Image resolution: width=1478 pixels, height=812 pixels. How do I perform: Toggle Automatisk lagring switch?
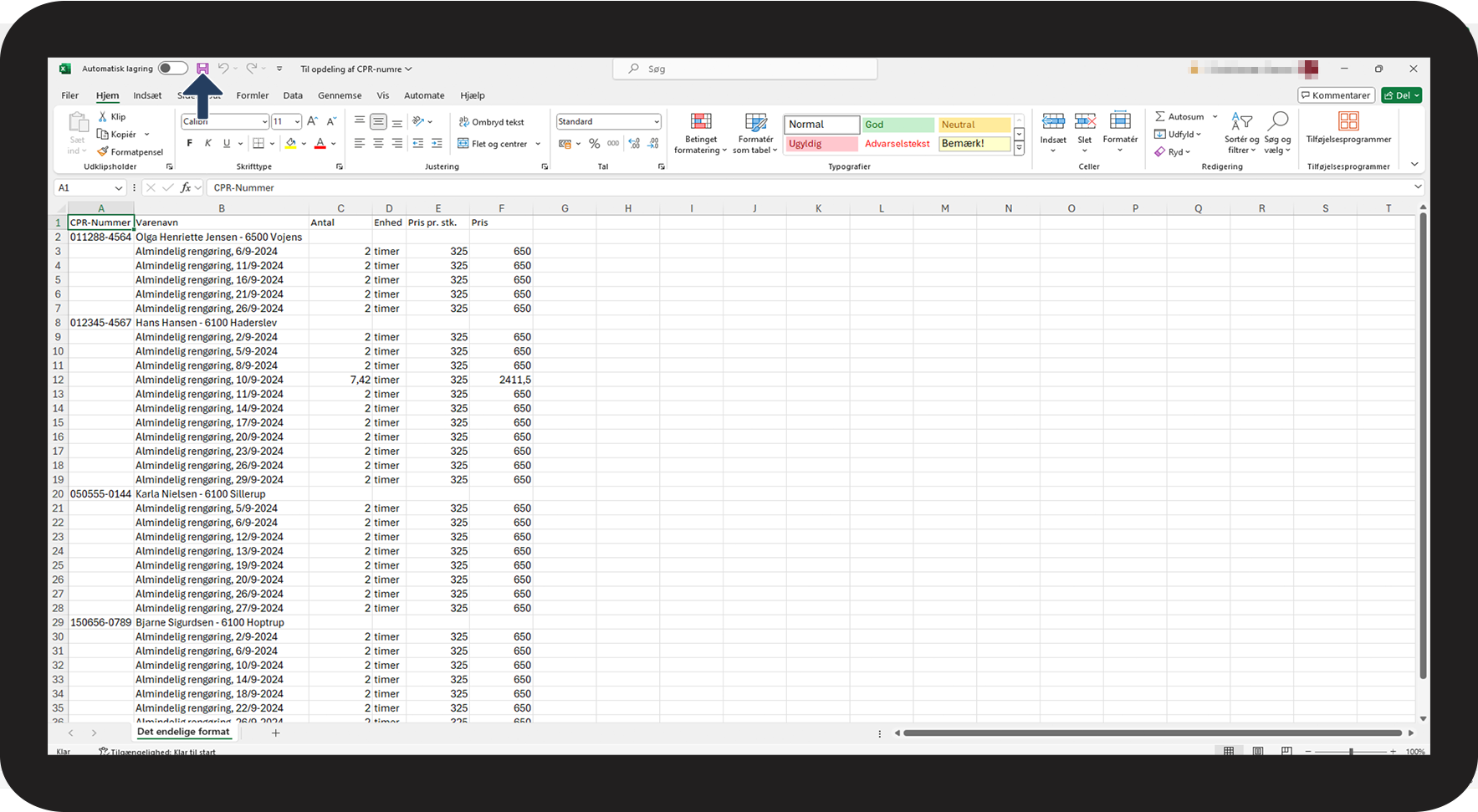pos(172,69)
